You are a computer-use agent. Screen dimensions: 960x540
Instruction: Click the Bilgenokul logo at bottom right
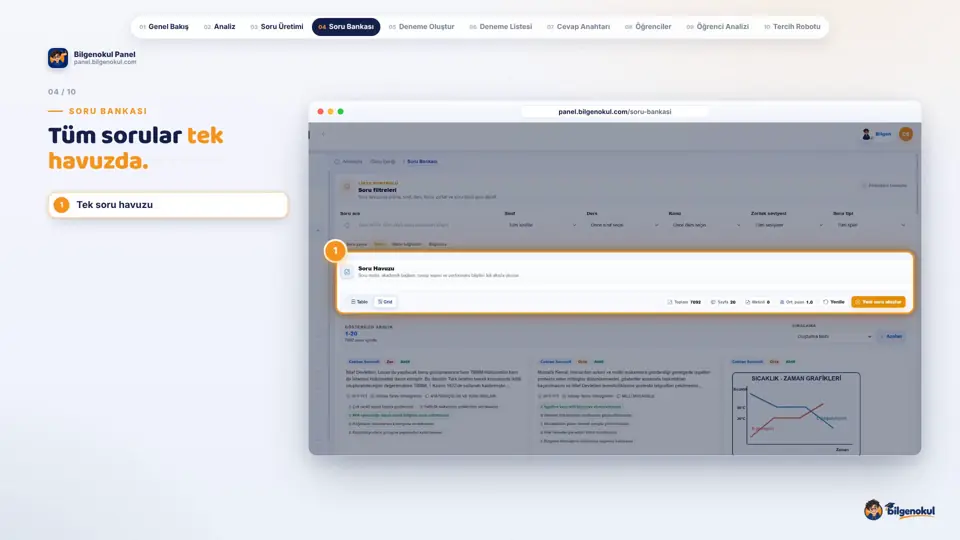click(x=899, y=510)
